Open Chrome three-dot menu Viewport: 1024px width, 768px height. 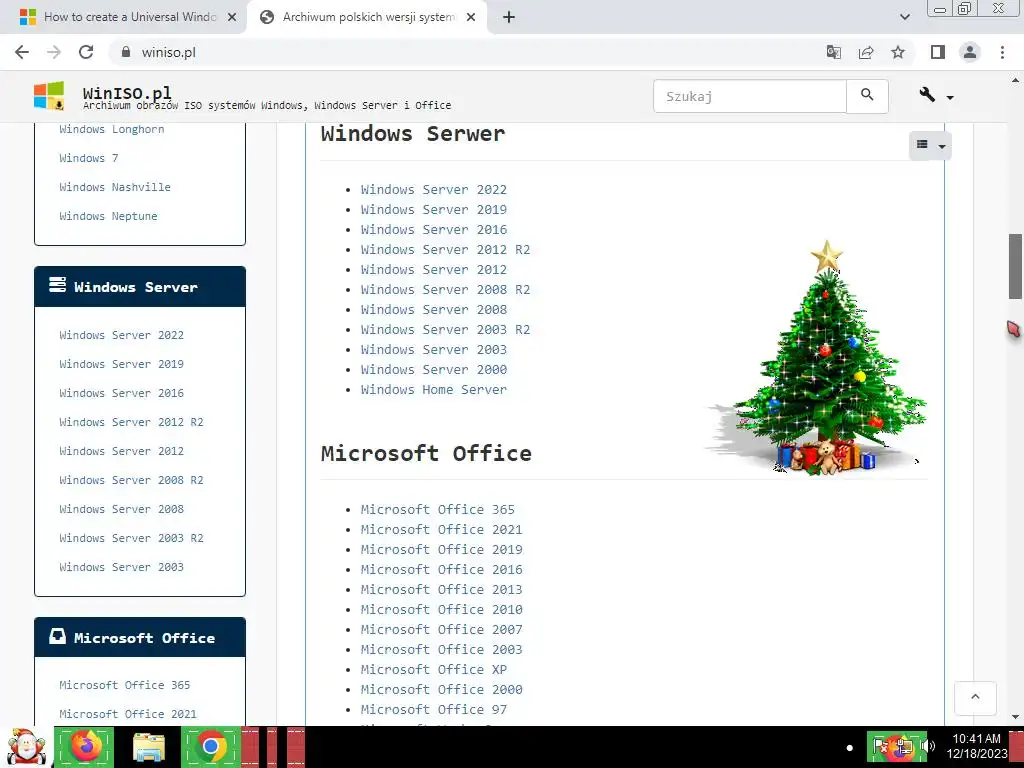(1002, 52)
